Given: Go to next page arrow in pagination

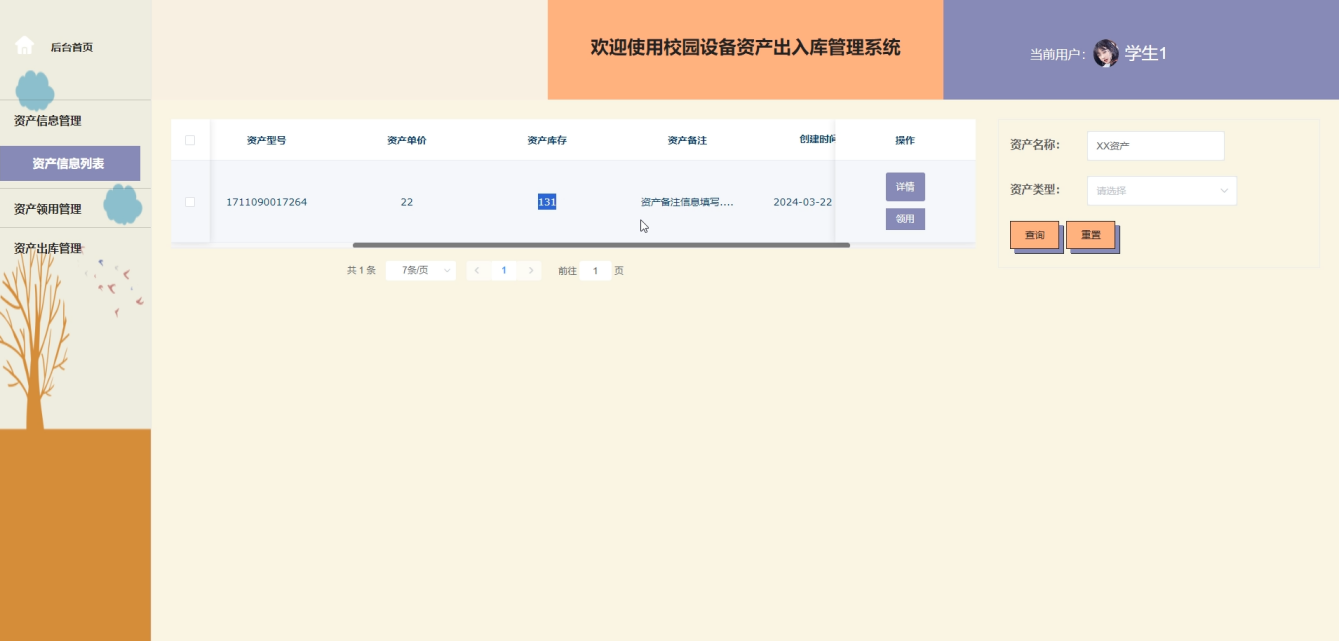Looking at the screenshot, I should [x=531, y=270].
